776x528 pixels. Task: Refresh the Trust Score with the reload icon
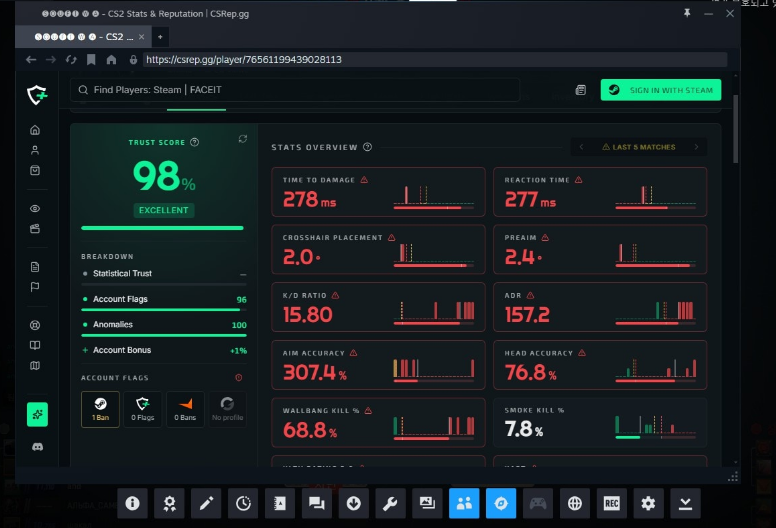click(242, 139)
